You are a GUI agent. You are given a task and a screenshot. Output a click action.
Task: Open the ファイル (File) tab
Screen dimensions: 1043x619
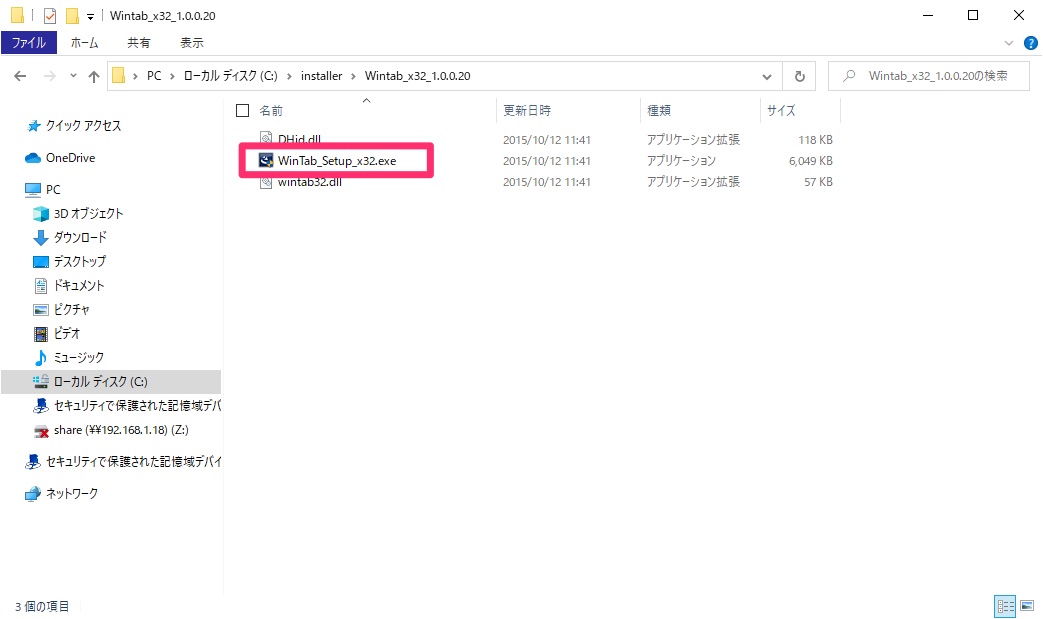[x=29, y=43]
